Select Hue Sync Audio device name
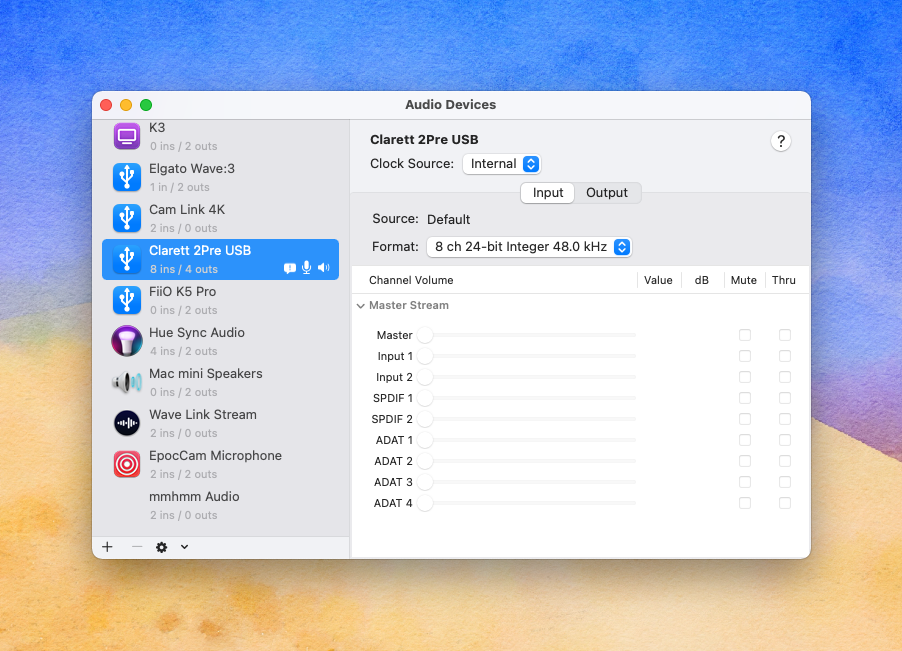Image resolution: width=902 pixels, height=651 pixels. point(197,332)
